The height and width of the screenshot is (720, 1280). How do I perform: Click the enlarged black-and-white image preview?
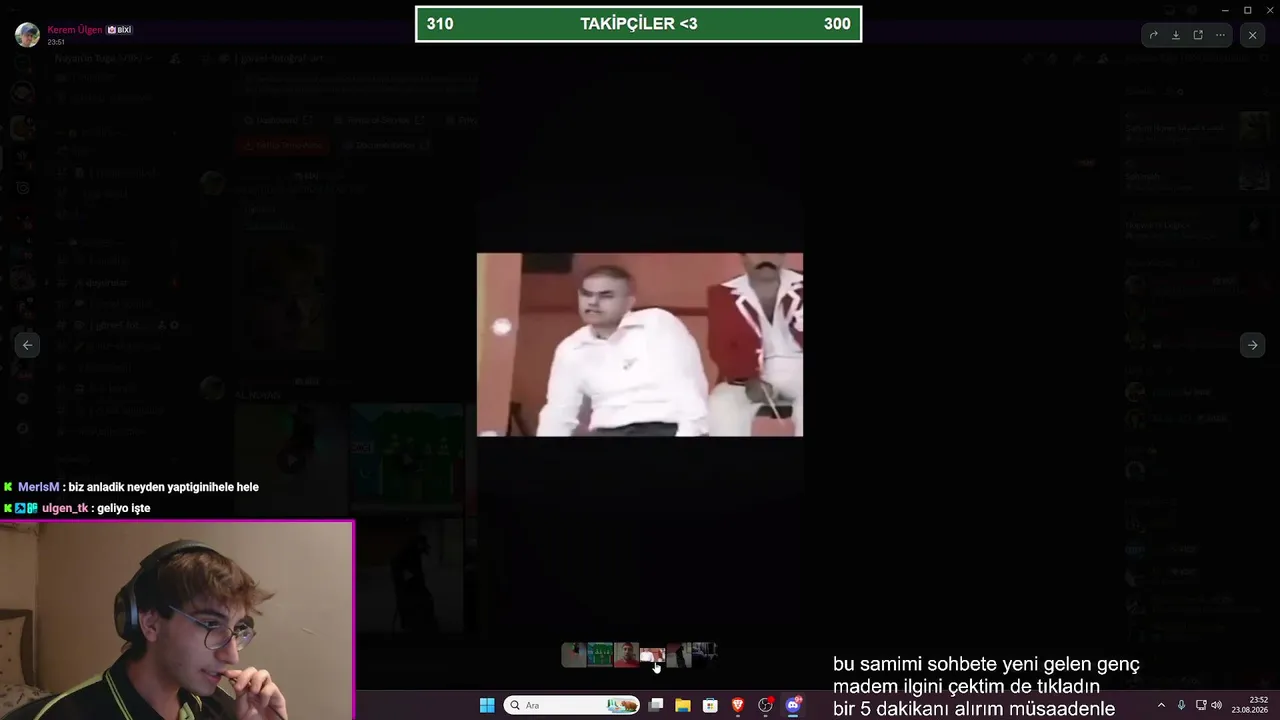pyautogui.click(x=640, y=345)
